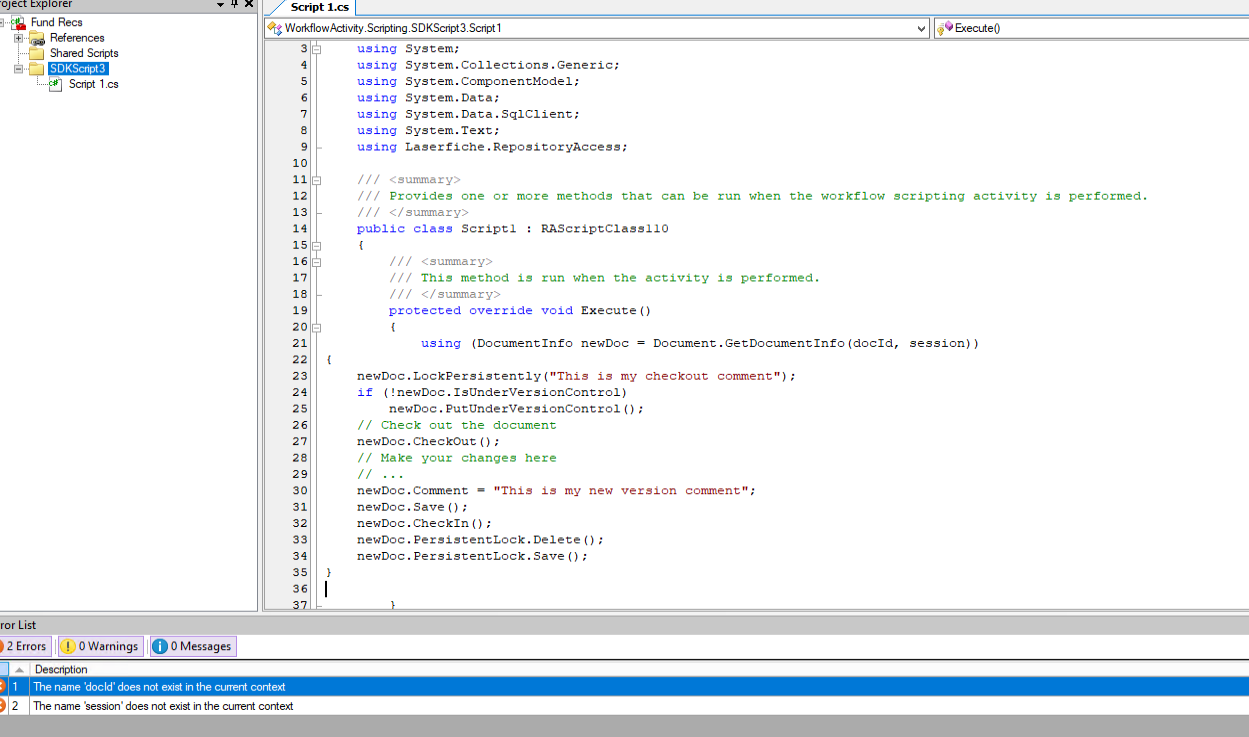Close the Project Explorer panel
The image size is (1249, 737).
pos(249,4)
